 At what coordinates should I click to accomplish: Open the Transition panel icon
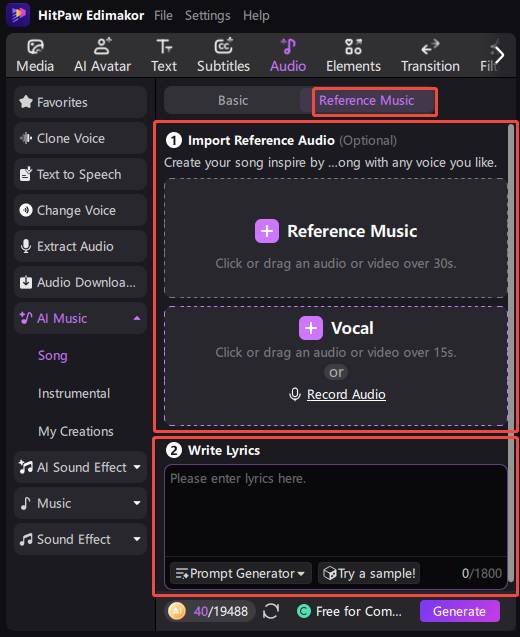click(x=430, y=47)
